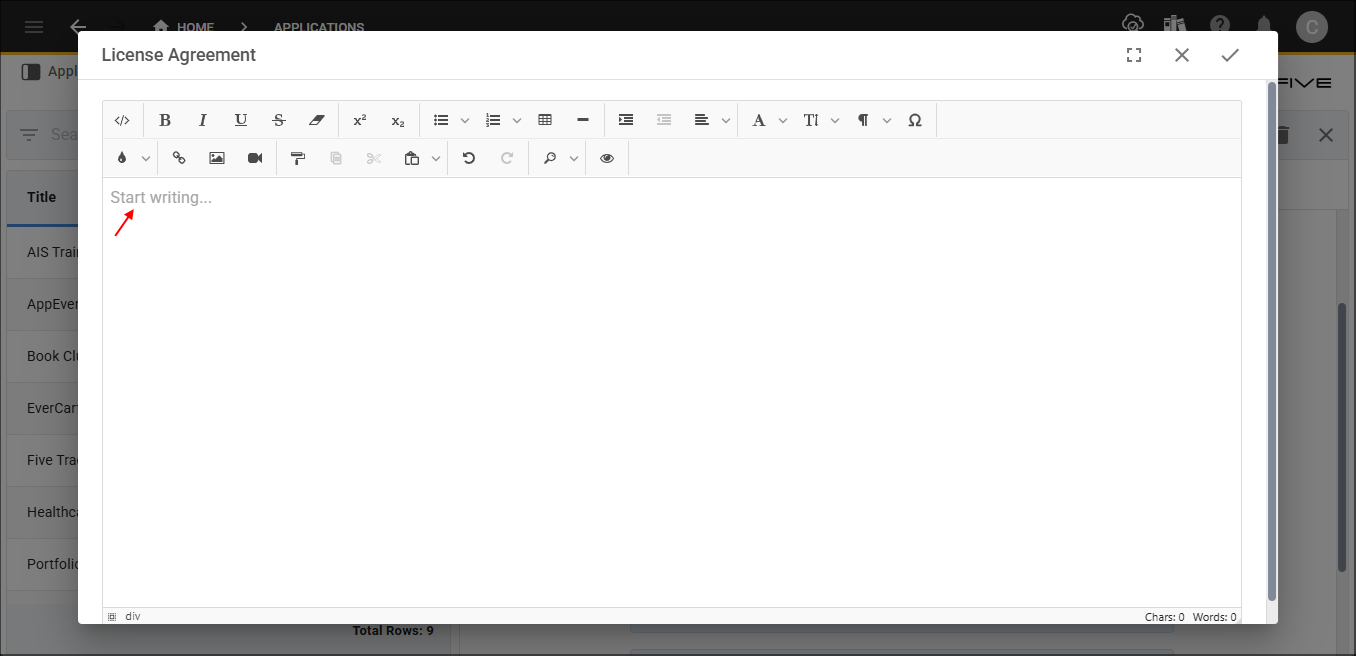This screenshot has width=1356, height=656.
Task: Click the insert table icon
Action: (545, 119)
